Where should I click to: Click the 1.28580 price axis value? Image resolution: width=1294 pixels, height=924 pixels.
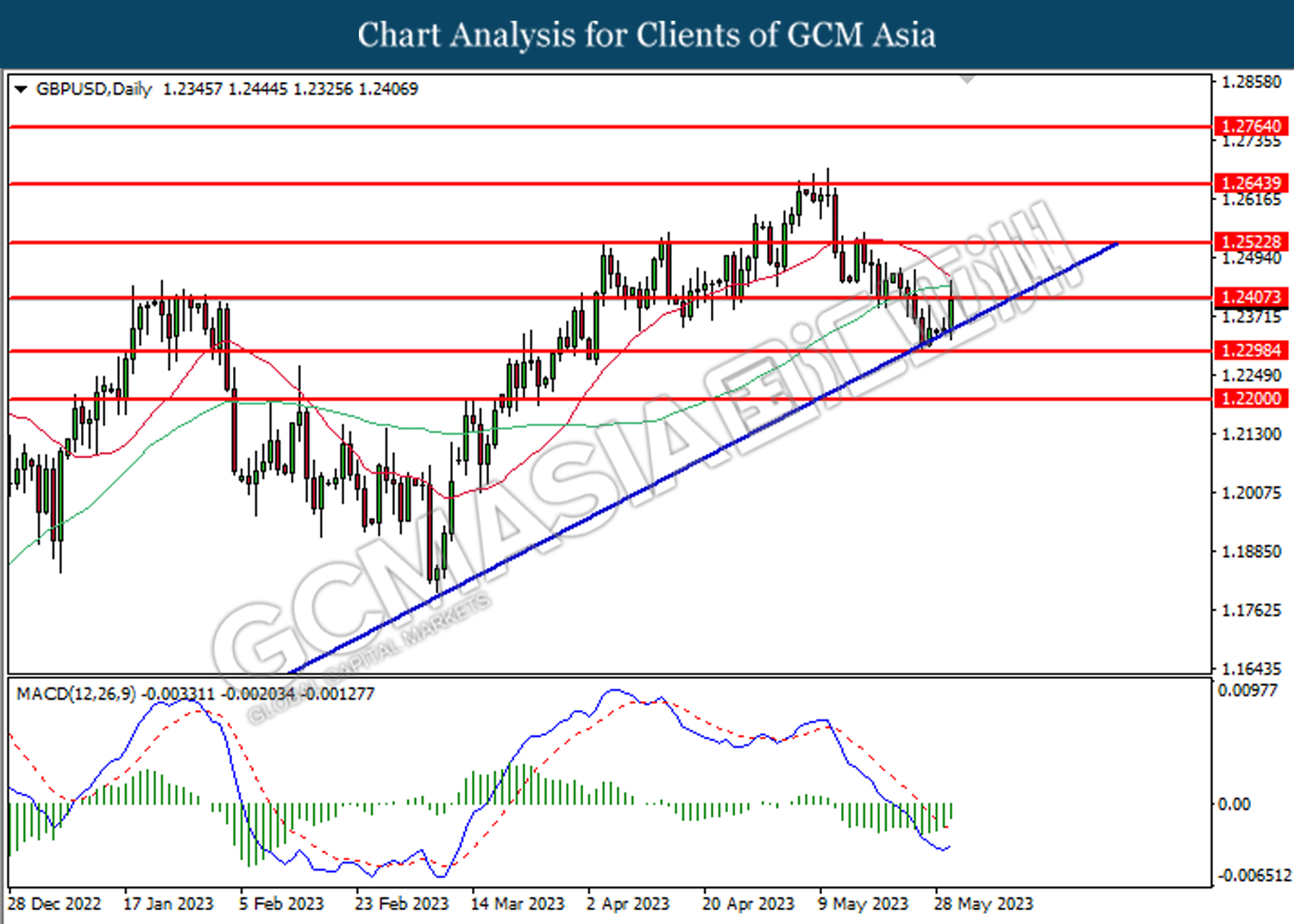click(x=1252, y=82)
